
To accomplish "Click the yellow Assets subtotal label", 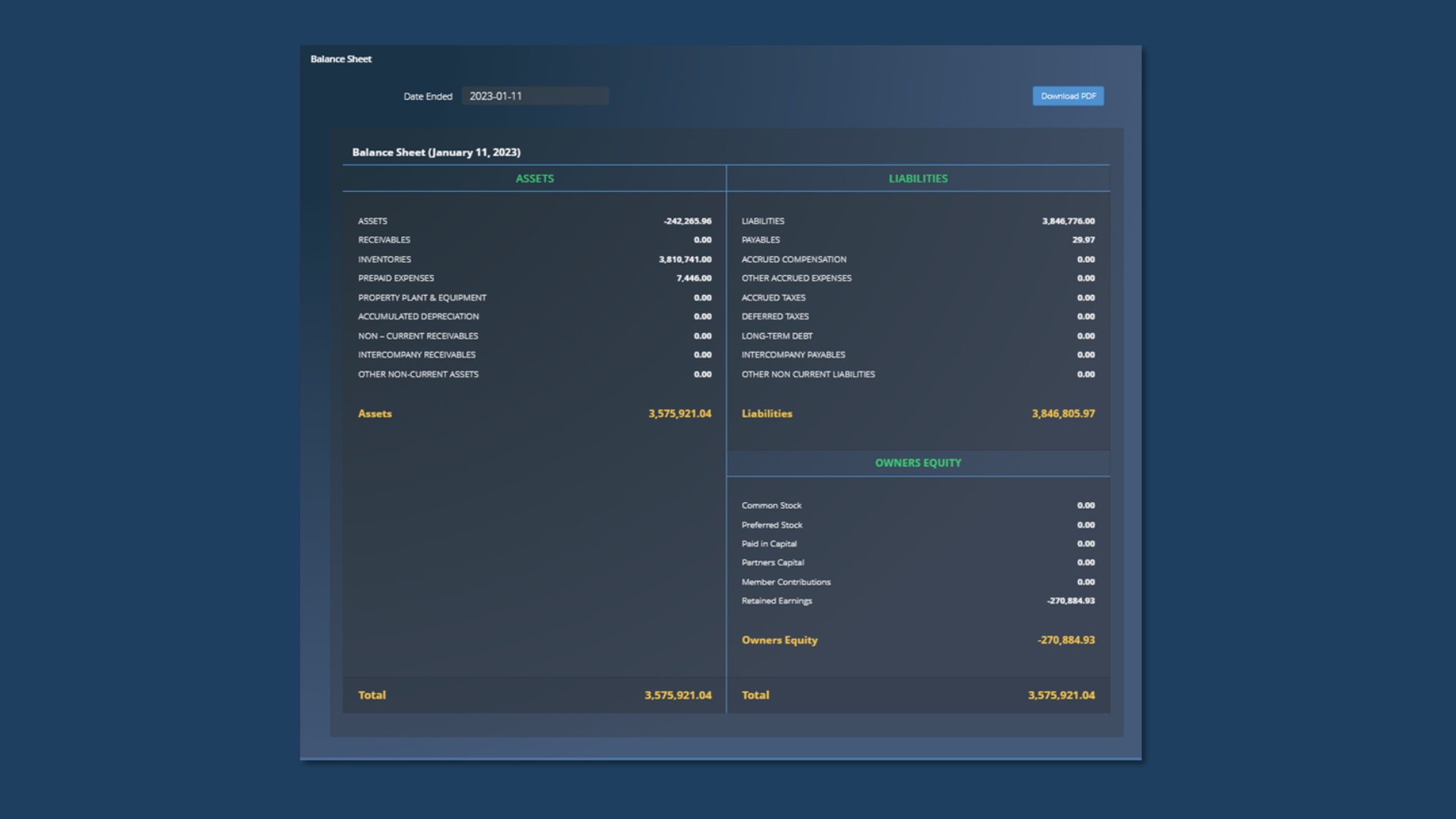I will 375,414.
